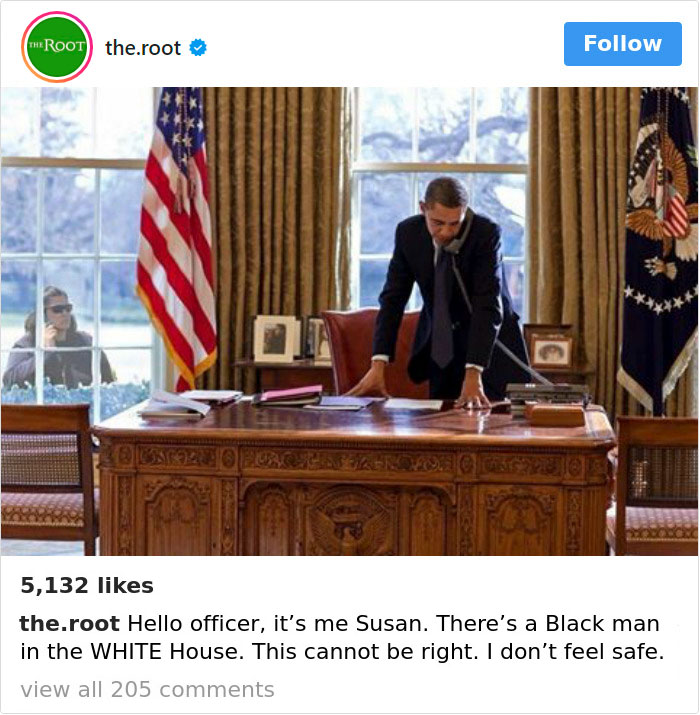Open the.root username in post header

(143, 48)
